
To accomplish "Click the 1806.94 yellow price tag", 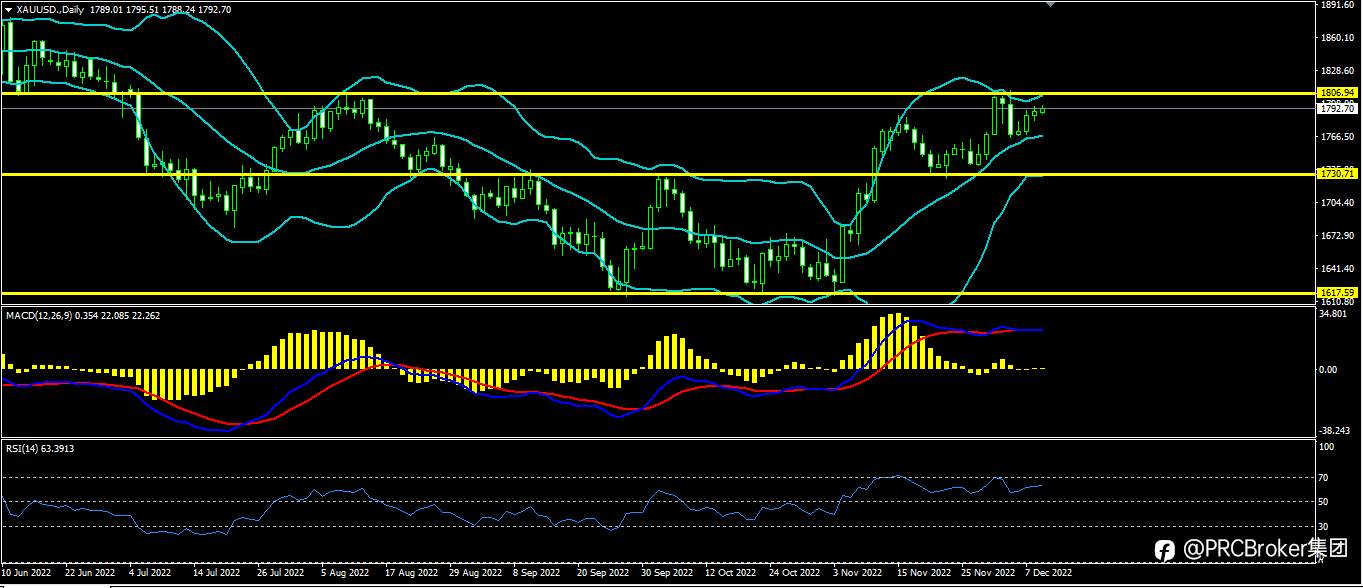I will click(1338, 92).
